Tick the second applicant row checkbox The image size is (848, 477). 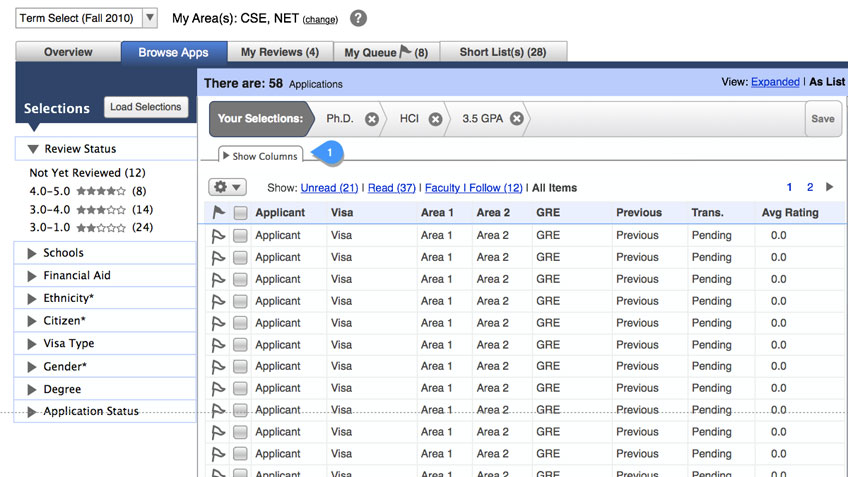click(x=240, y=257)
